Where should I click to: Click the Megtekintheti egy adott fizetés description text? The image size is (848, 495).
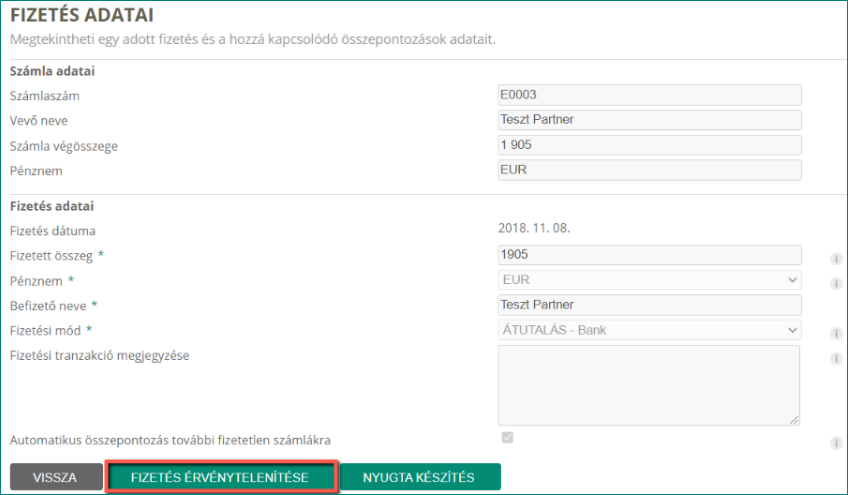point(253,39)
